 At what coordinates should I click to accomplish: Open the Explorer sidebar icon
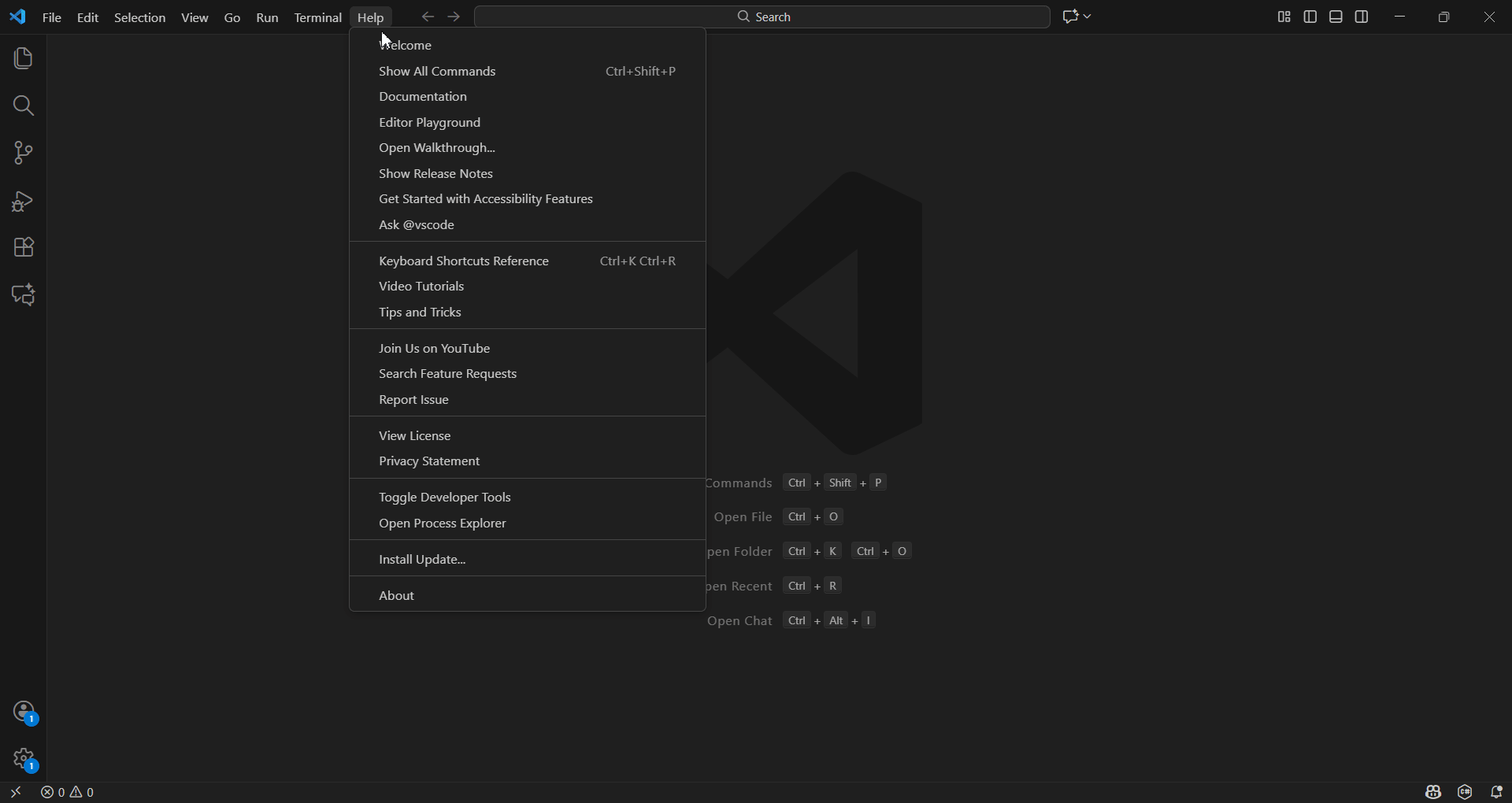tap(23, 57)
